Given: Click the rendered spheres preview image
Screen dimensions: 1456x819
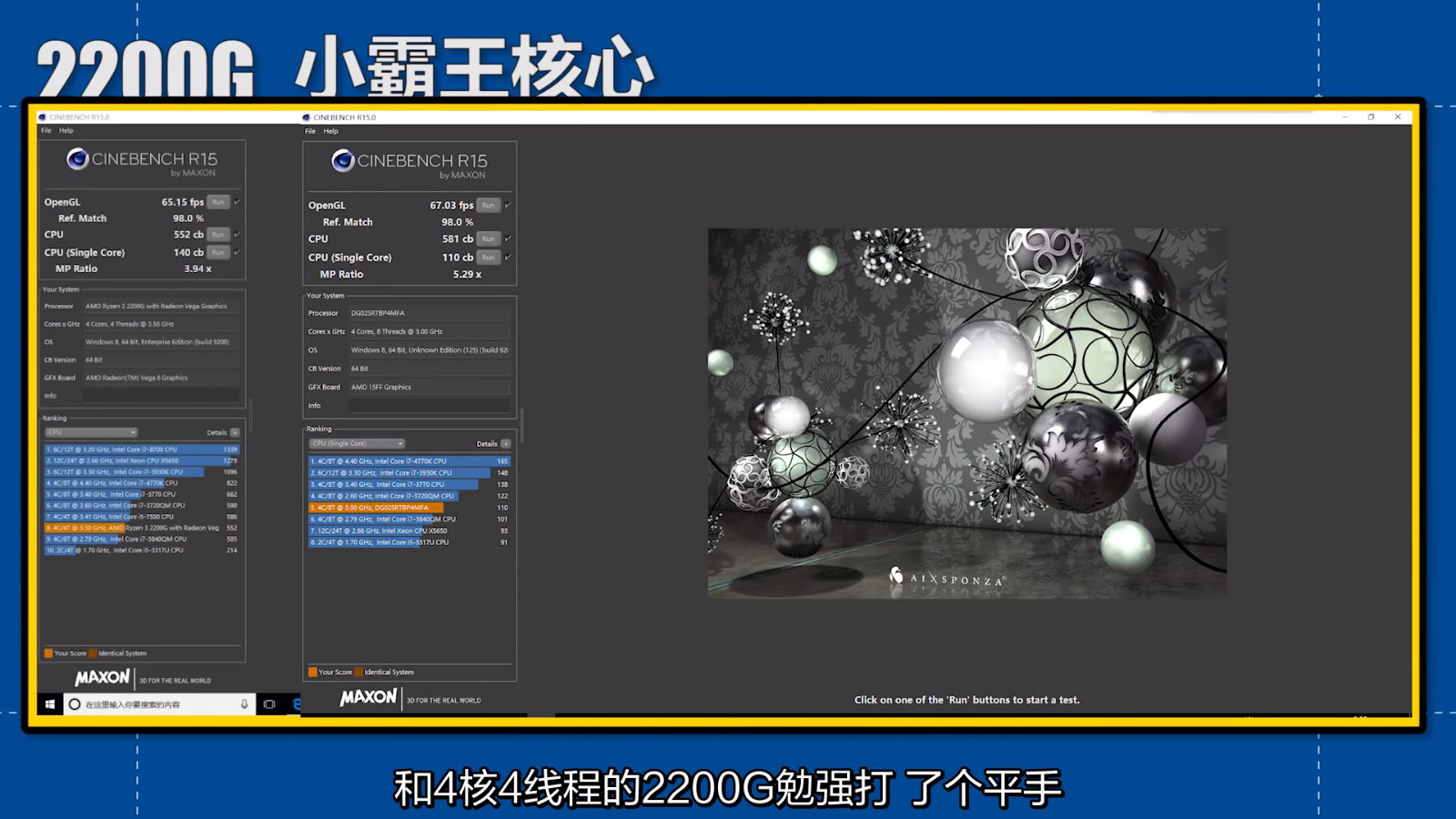Looking at the screenshot, I should [x=967, y=413].
